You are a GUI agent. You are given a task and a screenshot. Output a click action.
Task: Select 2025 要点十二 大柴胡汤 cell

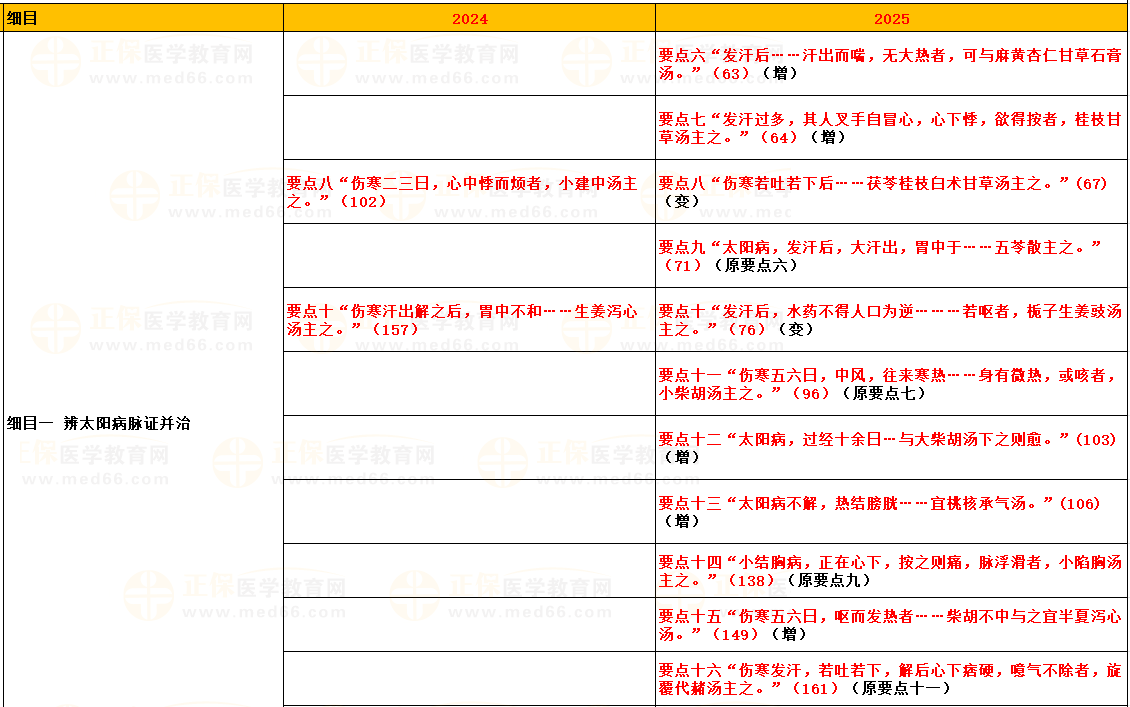891,448
